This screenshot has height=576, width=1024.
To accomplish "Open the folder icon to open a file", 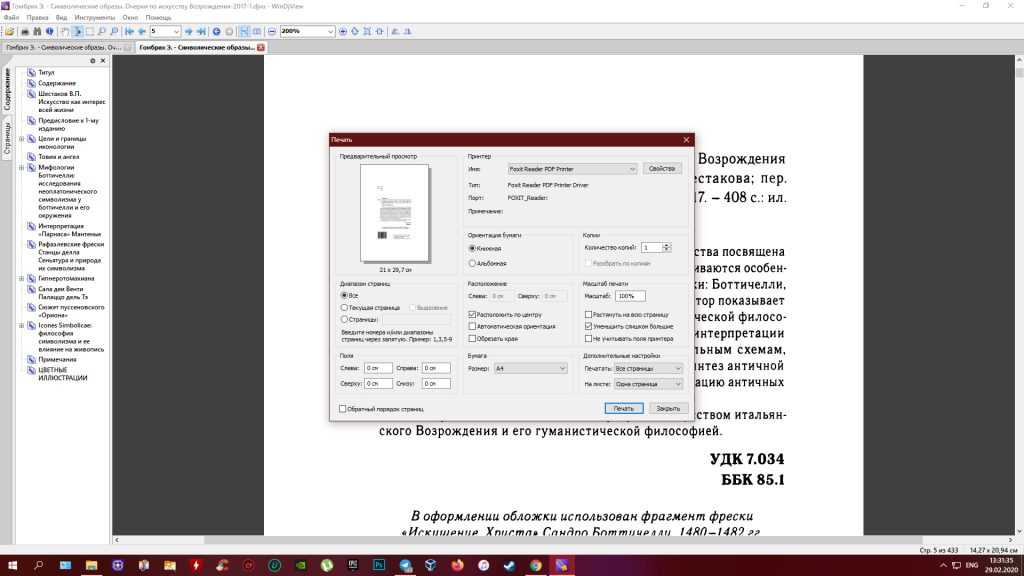I will [7, 31].
